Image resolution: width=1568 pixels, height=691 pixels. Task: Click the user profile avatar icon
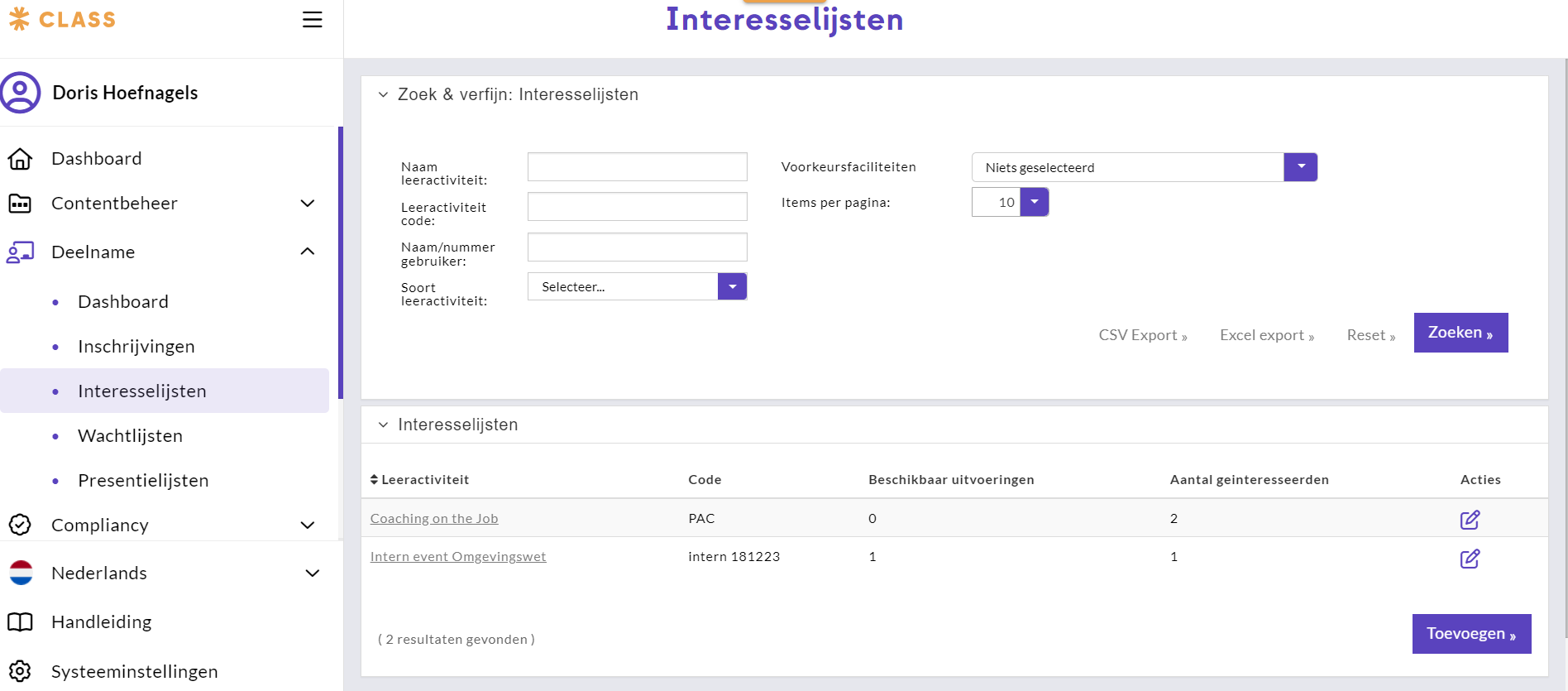tap(21, 92)
